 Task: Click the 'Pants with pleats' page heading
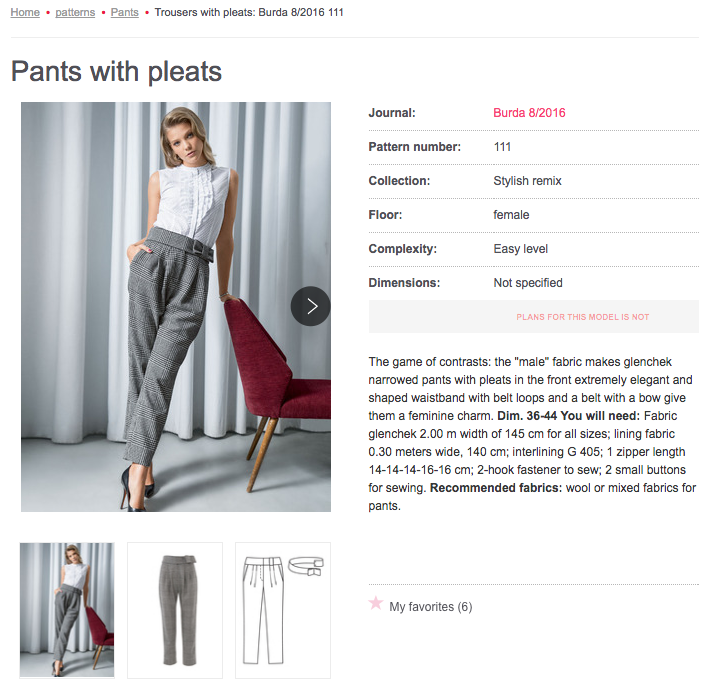(x=116, y=72)
